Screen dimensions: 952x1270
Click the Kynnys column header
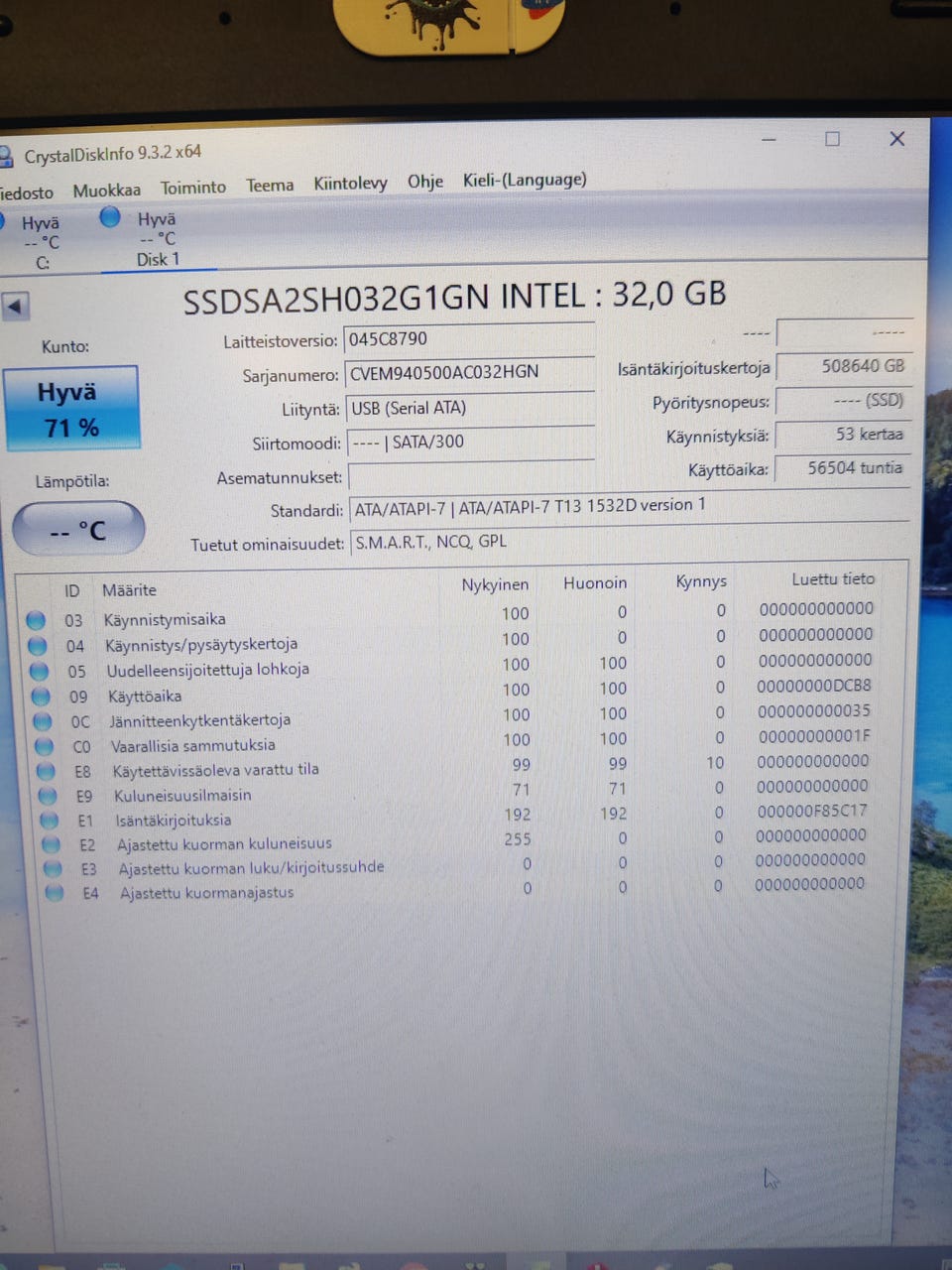click(x=701, y=581)
